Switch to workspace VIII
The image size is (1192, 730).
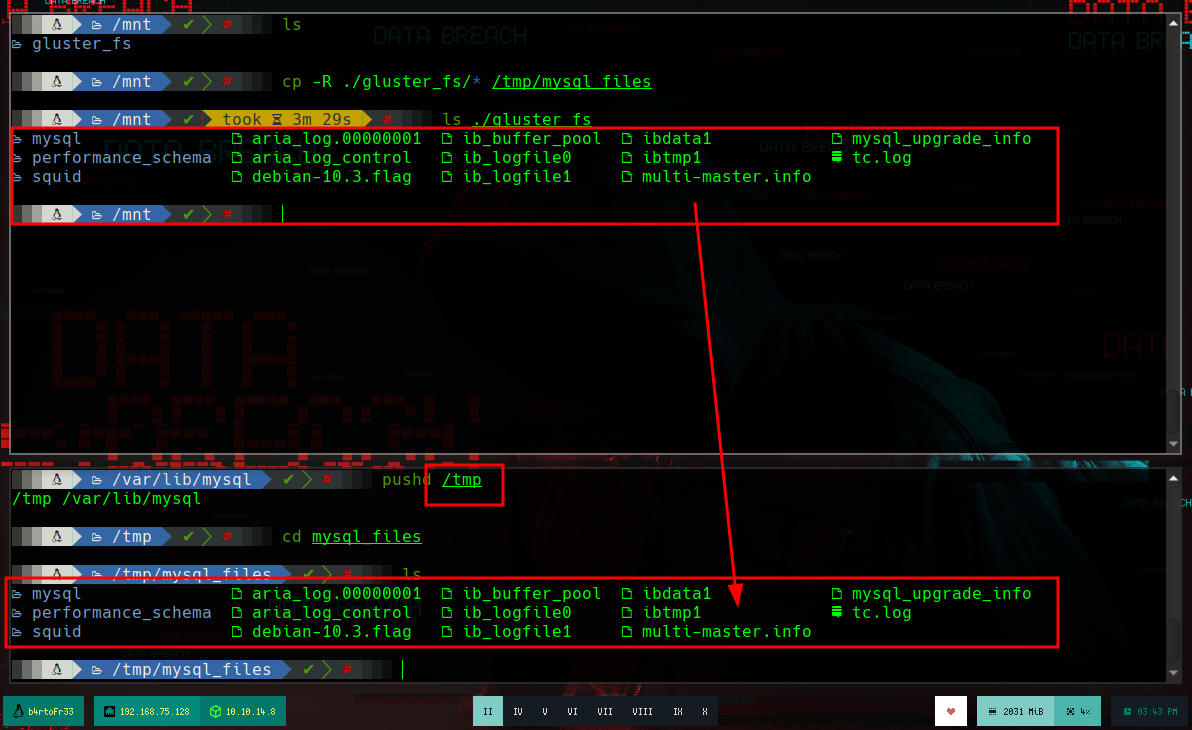coord(642,712)
